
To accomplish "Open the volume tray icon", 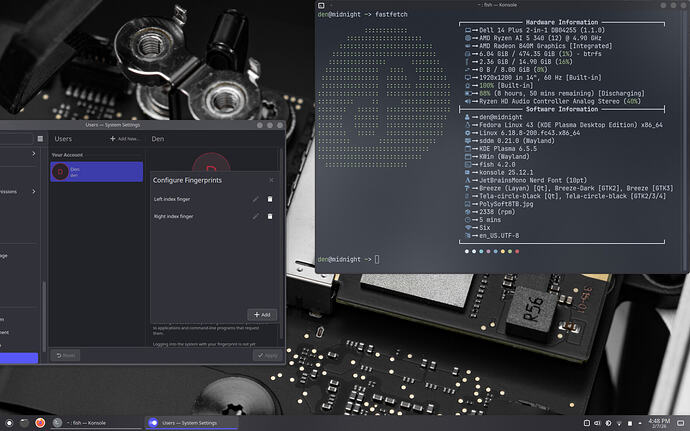I will 597,423.
